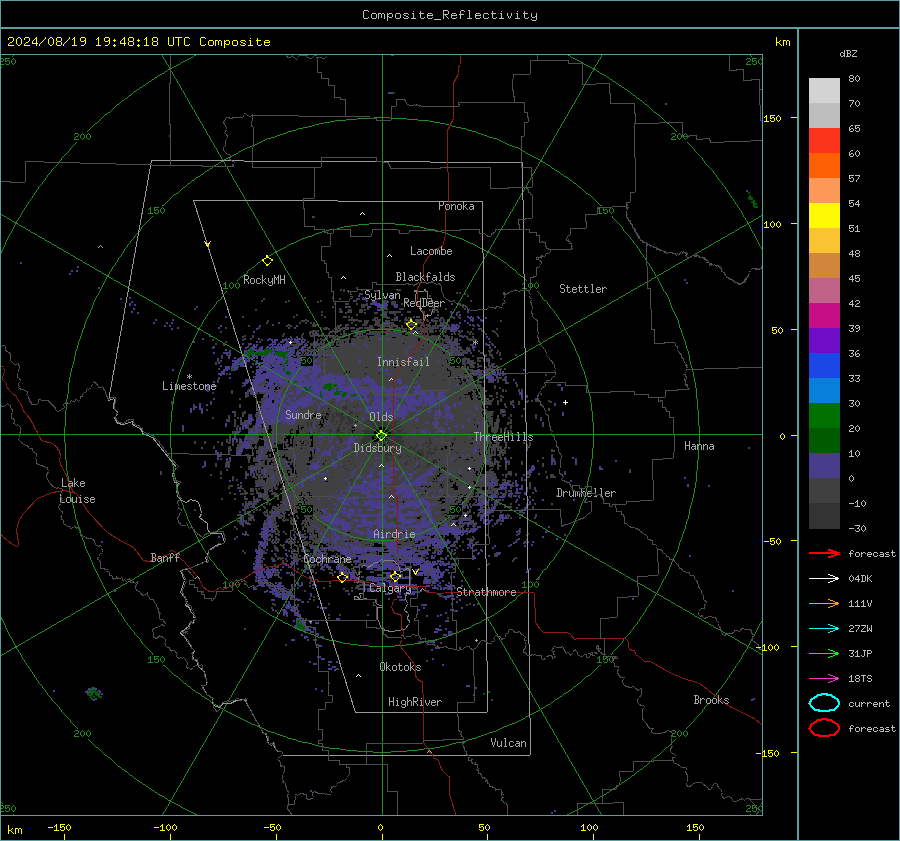Click the magenta 18TS arrow legend icon

point(824,679)
